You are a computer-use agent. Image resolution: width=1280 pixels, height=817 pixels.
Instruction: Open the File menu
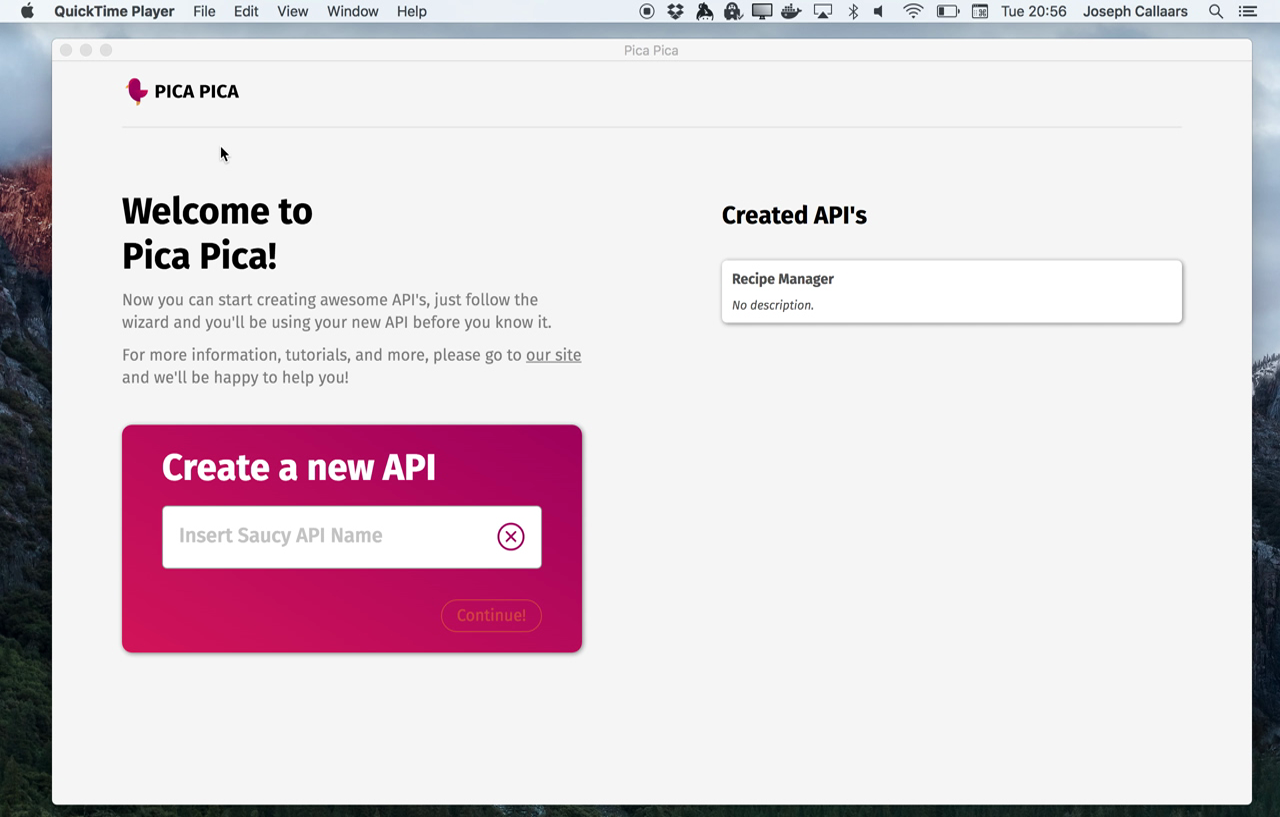[204, 12]
